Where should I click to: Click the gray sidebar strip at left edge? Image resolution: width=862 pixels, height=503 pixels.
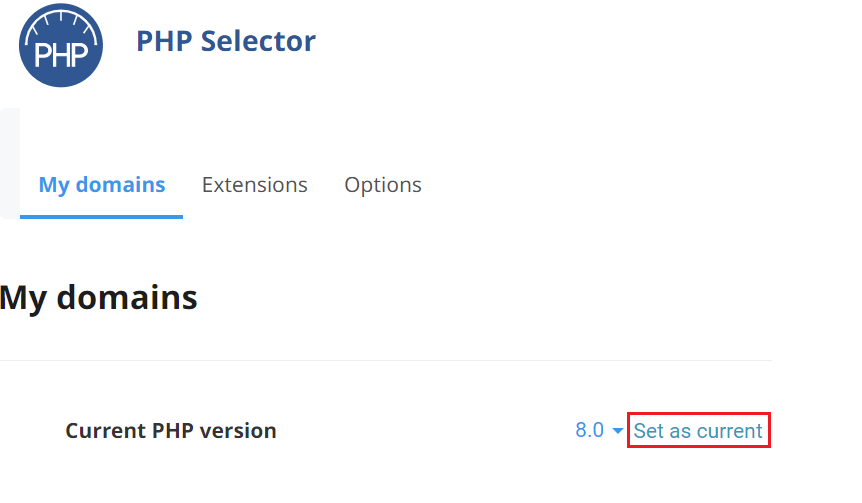coord(9,163)
